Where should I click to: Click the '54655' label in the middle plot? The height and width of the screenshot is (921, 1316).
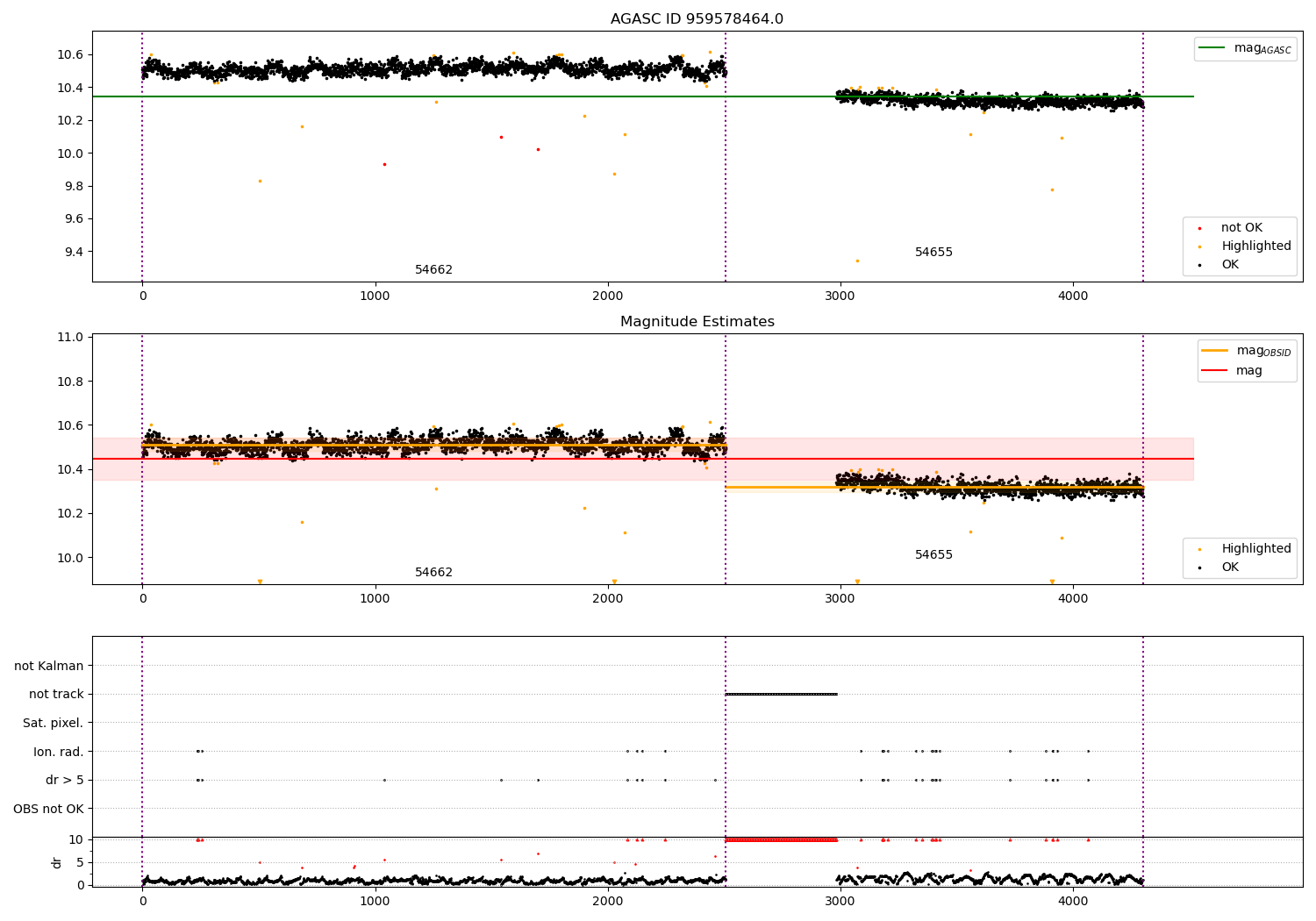pos(933,555)
